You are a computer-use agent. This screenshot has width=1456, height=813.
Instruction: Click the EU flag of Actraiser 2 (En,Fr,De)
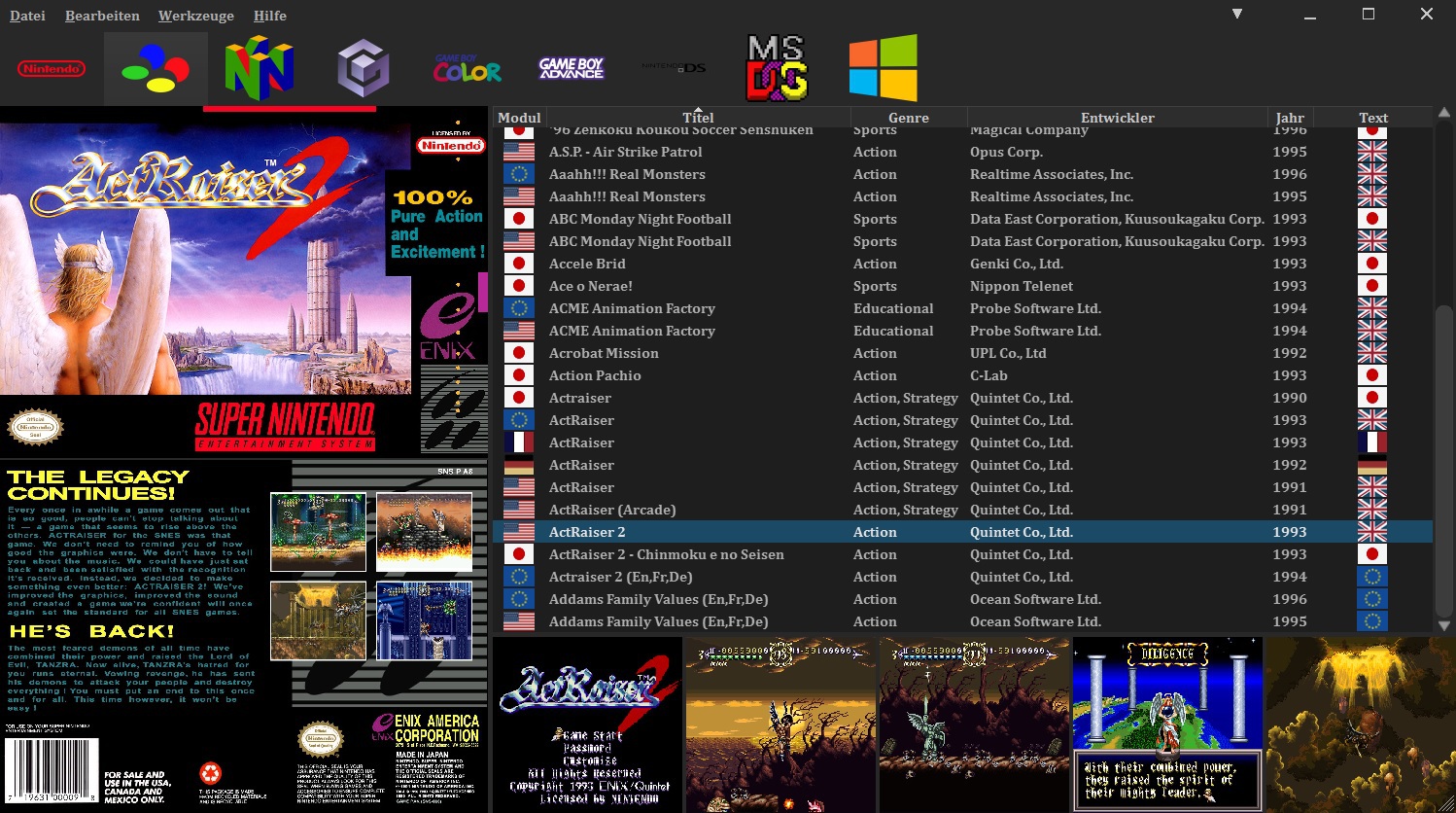pyautogui.click(x=519, y=577)
